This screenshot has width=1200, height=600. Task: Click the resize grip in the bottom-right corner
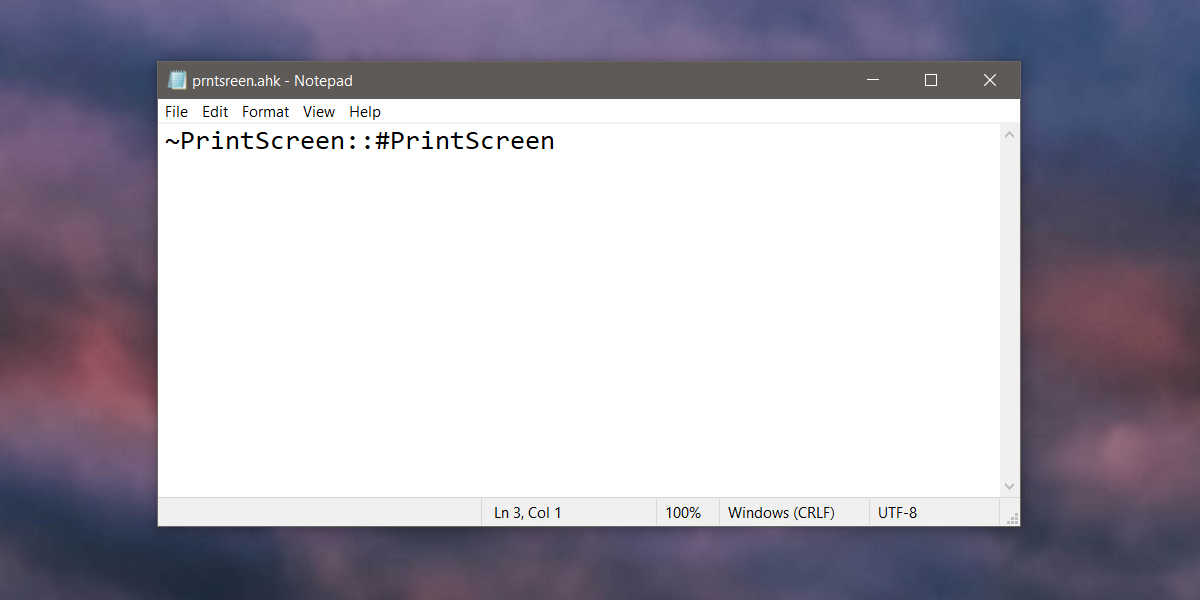pyautogui.click(x=1012, y=518)
